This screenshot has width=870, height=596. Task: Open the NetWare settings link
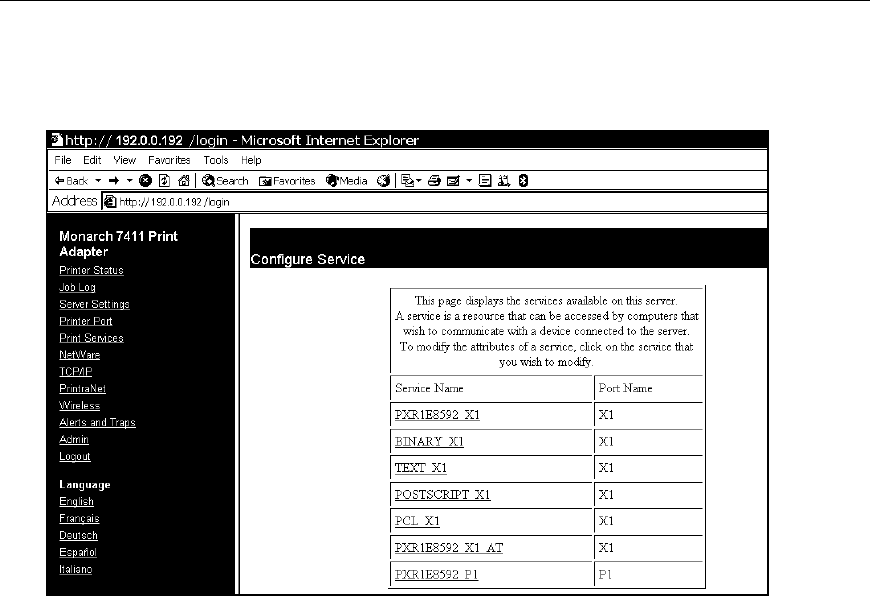pyautogui.click(x=79, y=355)
